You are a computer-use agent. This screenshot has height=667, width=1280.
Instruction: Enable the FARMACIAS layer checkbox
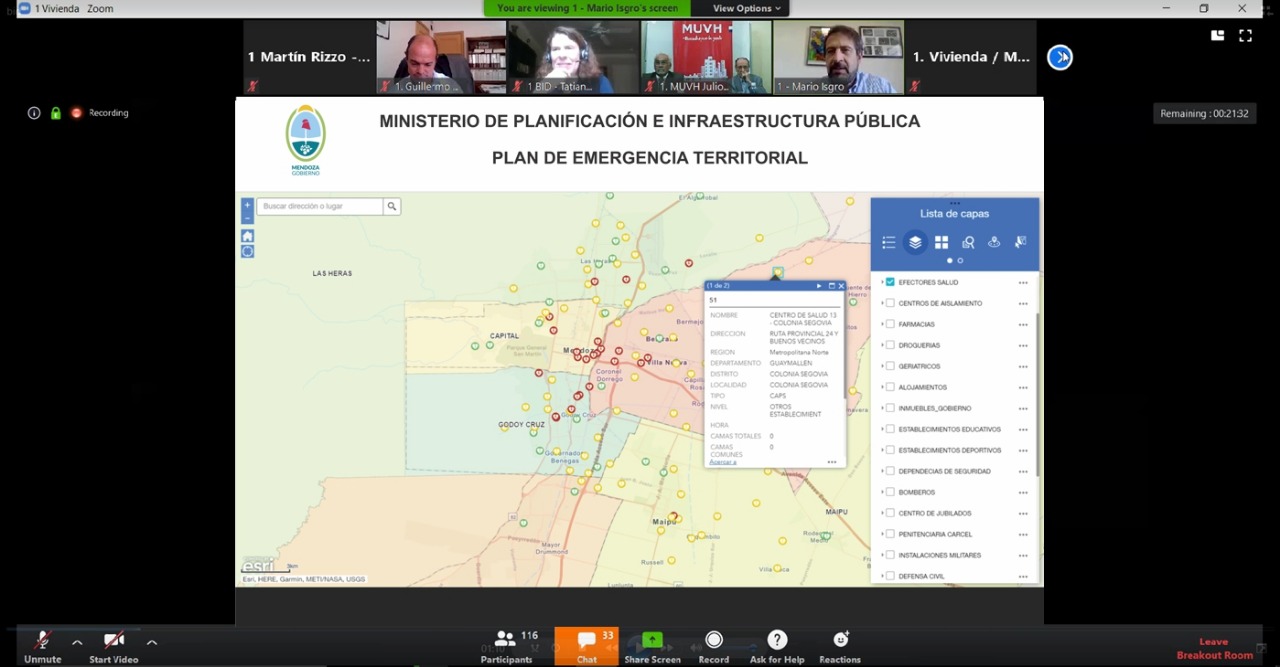[890, 324]
